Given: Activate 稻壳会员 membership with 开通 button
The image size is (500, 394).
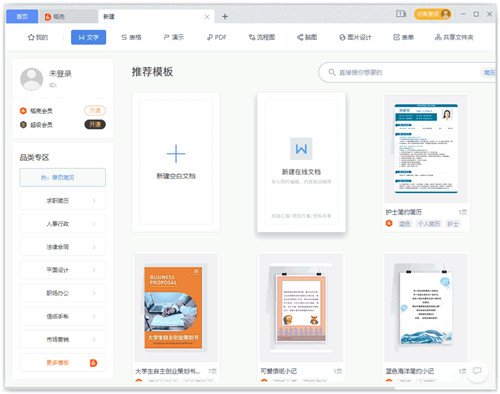Looking at the screenshot, I should tap(95, 110).
